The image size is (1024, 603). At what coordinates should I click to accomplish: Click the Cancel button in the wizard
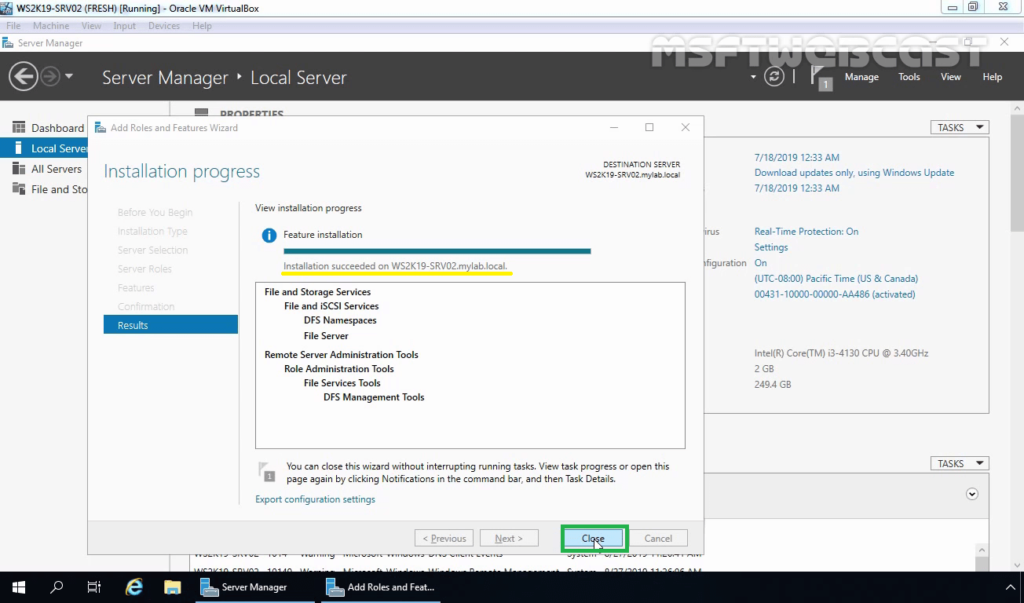tap(658, 538)
